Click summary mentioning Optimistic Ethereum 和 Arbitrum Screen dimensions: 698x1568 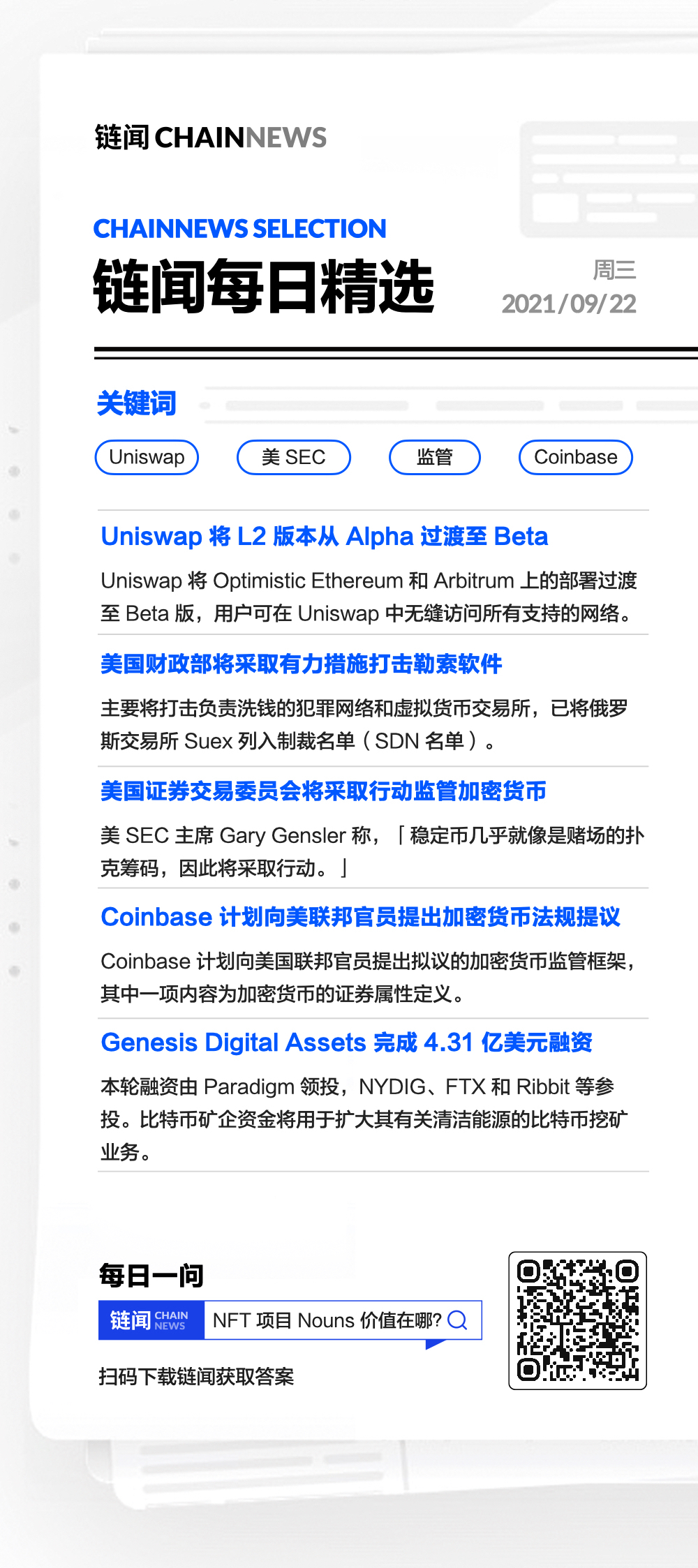pyautogui.click(x=369, y=597)
